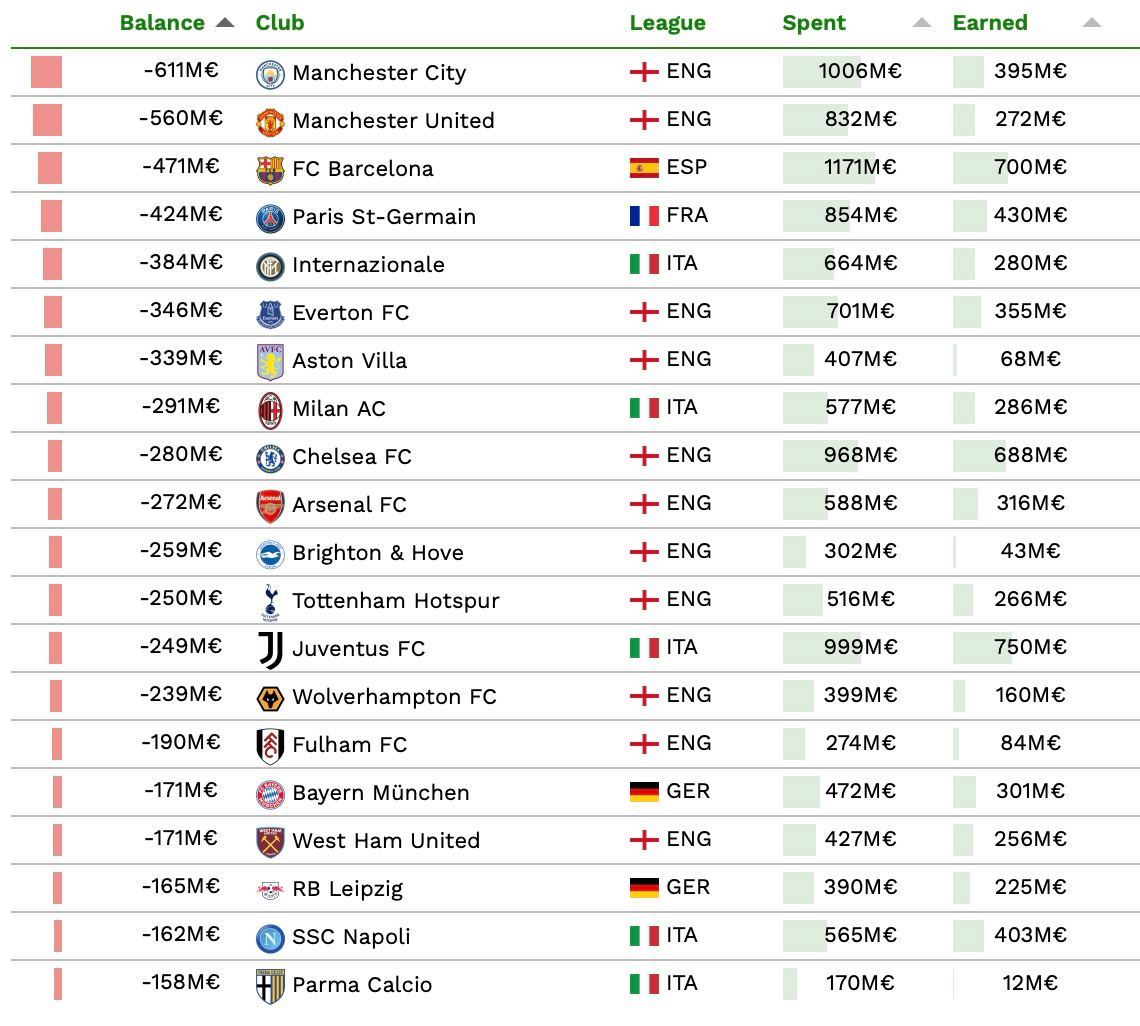Click the Bayern München club crest
This screenshot has height=1026, width=1140.
(270, 794)
